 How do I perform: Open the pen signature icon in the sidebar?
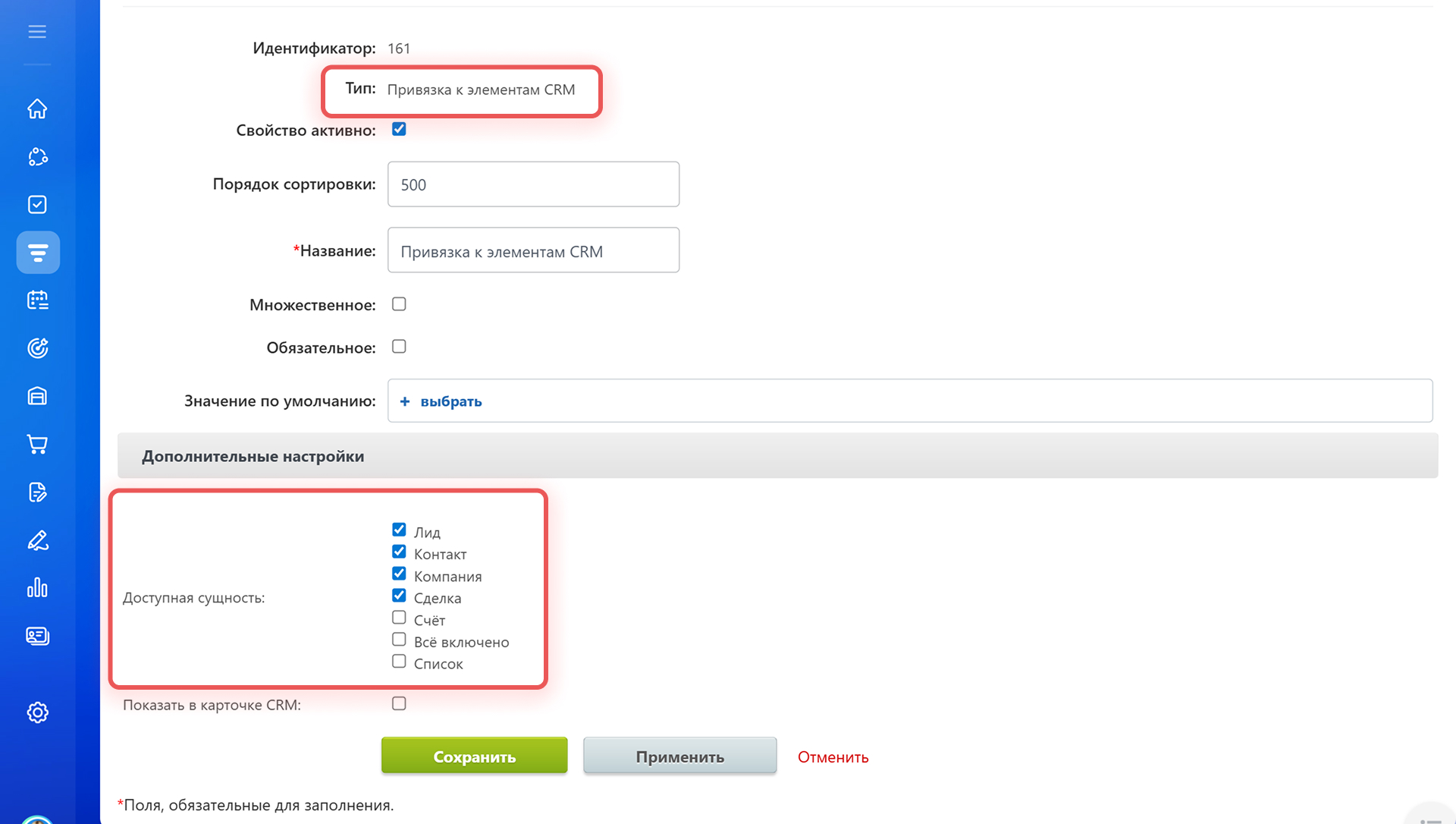click(37, 540)
